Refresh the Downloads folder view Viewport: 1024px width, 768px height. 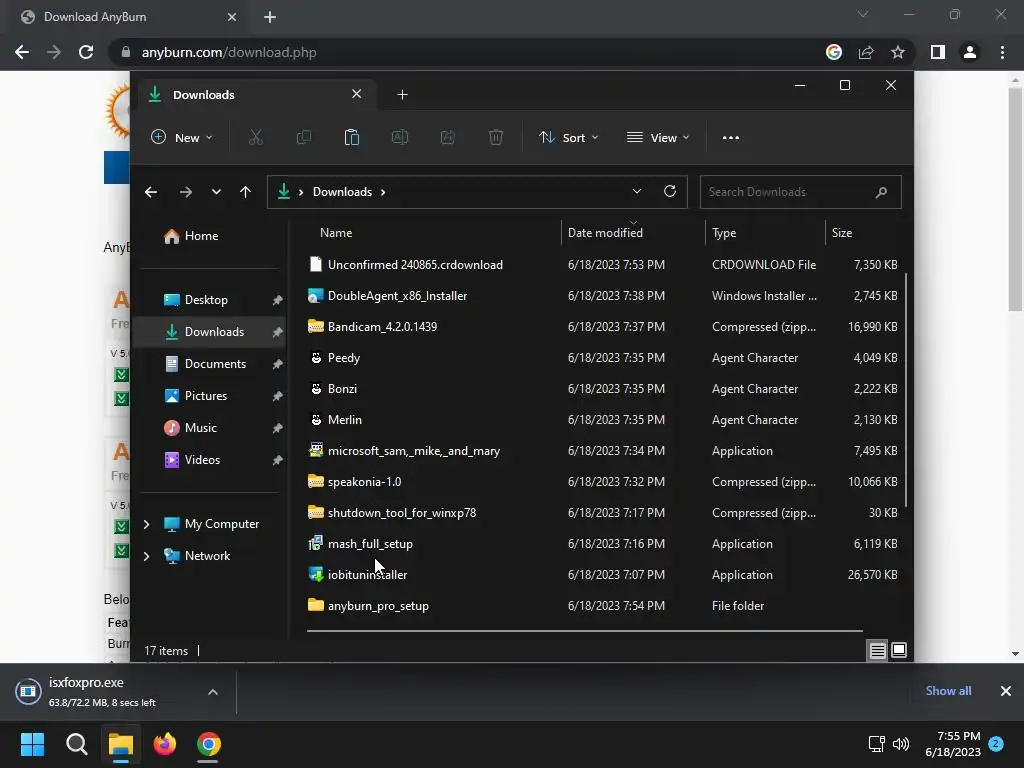click(x=669, y=191)
